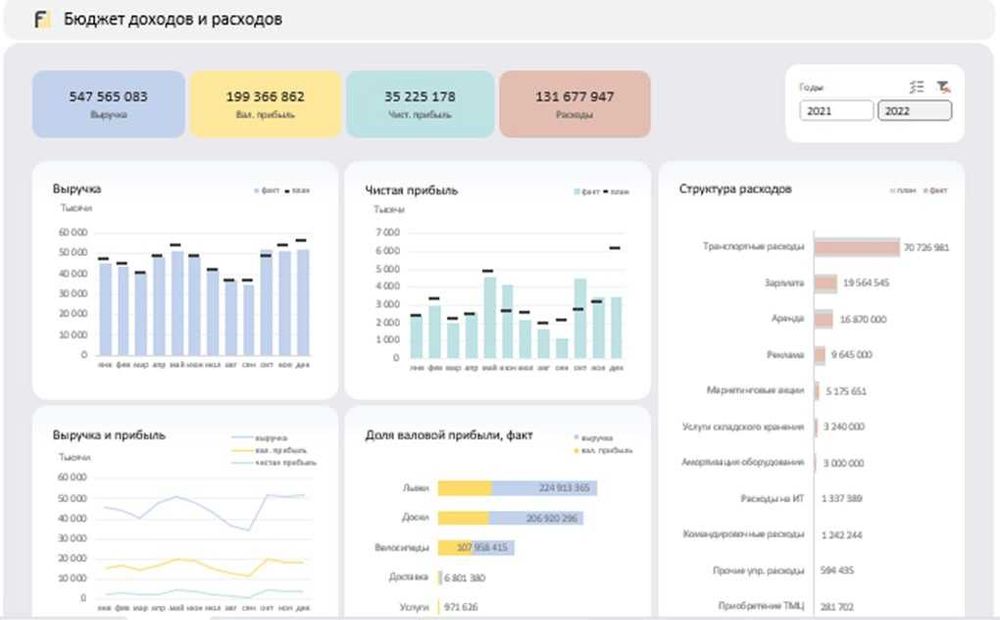1000x620 pixels.
Task: Select the Выручка и прибыль chart title
Action: (109, 435)
